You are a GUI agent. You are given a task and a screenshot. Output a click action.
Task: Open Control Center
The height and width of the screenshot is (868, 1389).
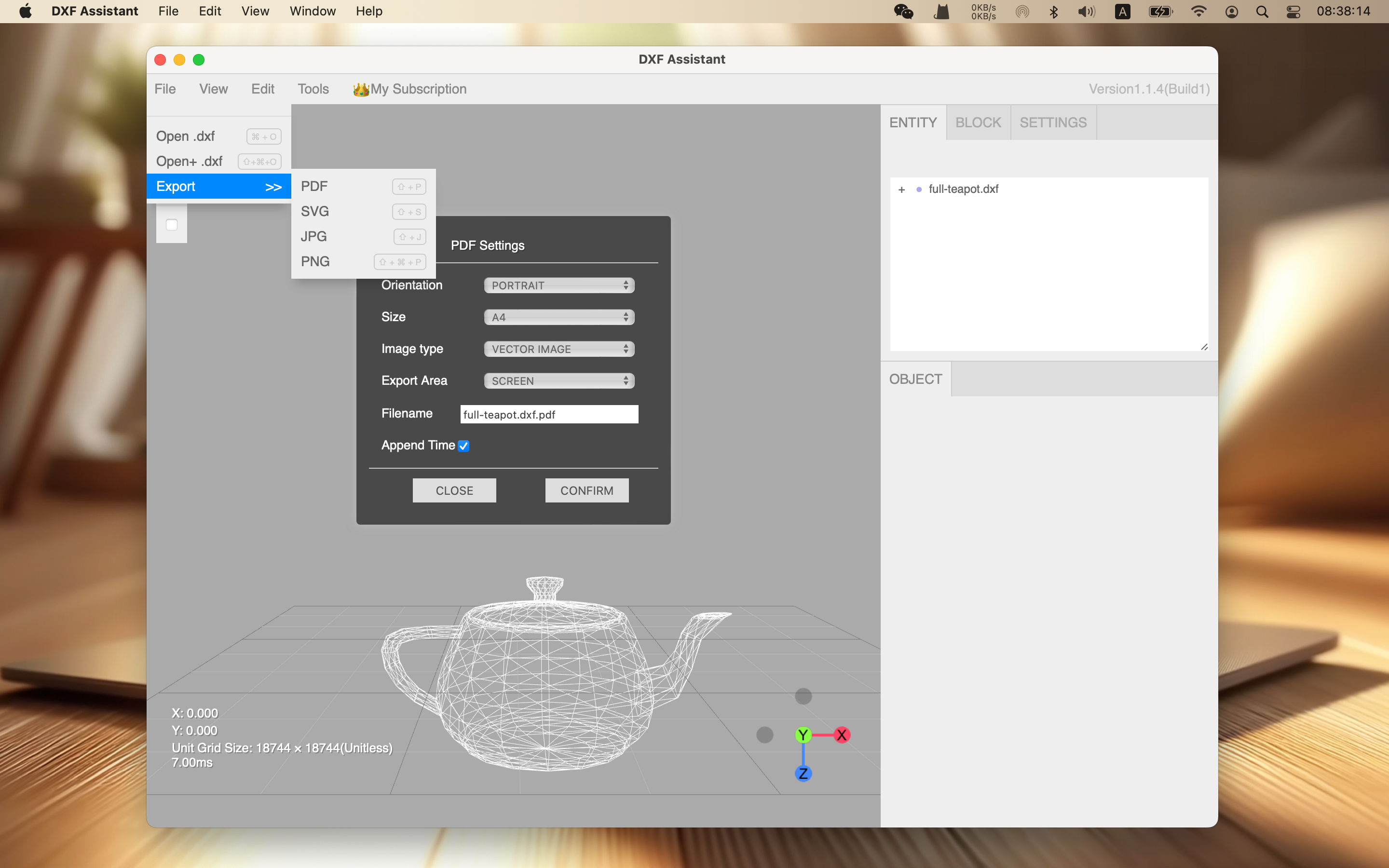click(1293, 12)
